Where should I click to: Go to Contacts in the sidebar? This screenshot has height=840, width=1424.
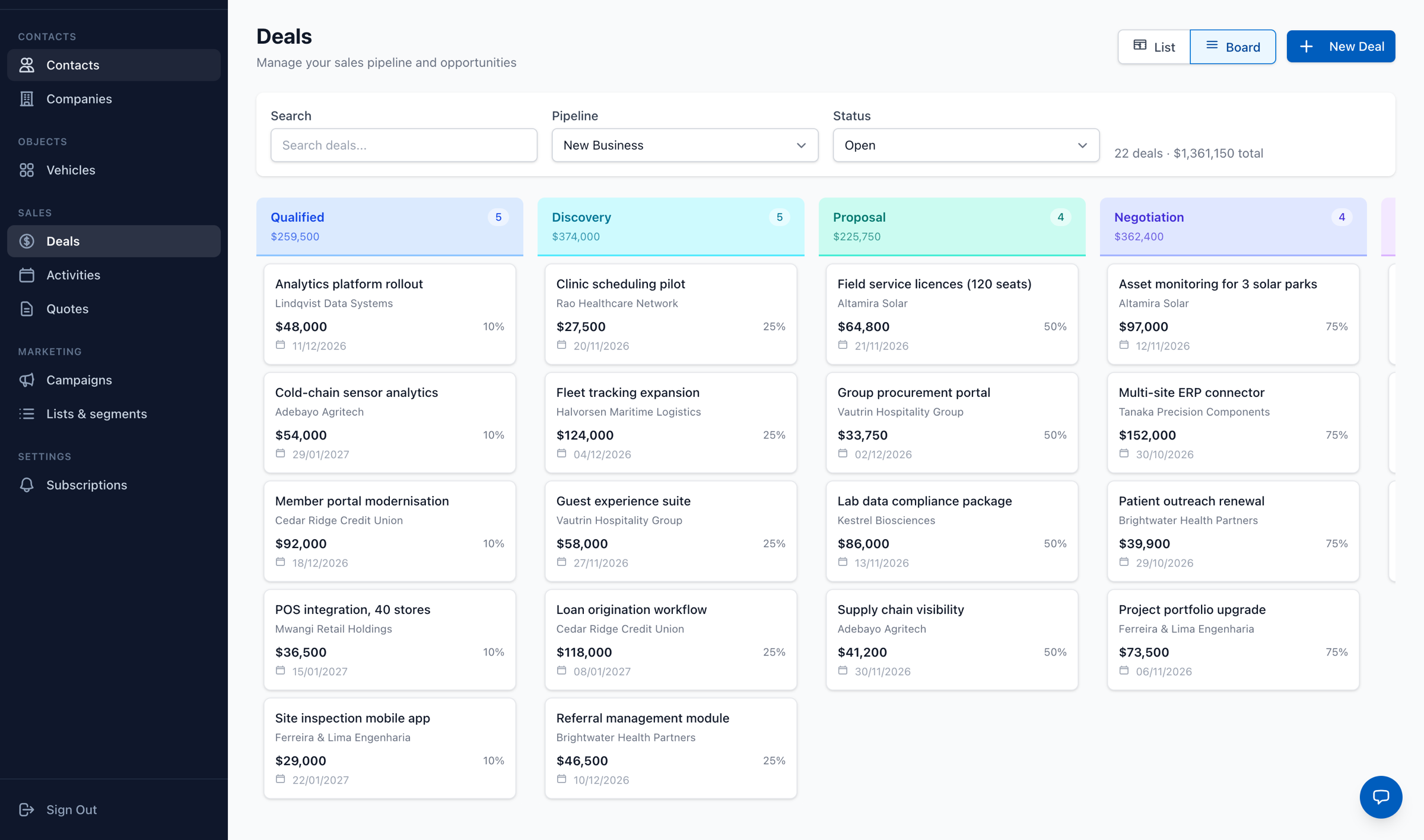[x=114, y=65]
